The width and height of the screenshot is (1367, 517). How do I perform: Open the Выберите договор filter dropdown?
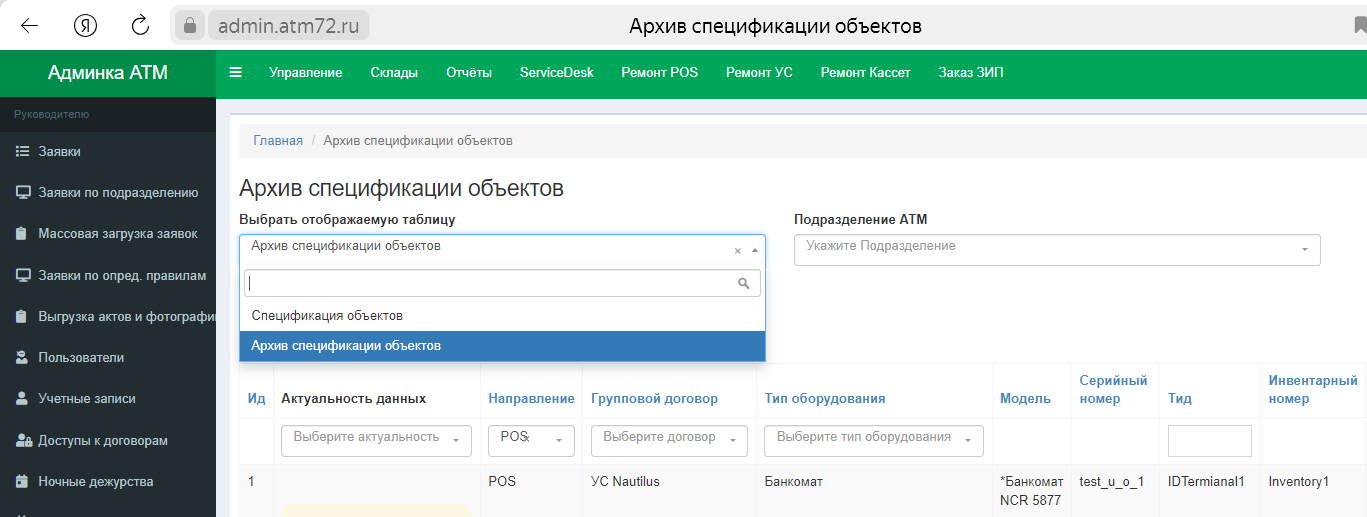pyautogui.click(x=668, y=440)
